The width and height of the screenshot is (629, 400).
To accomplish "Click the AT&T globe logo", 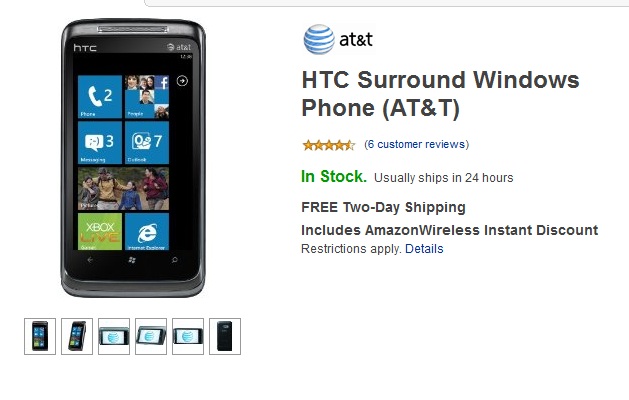I will (319, 39).
